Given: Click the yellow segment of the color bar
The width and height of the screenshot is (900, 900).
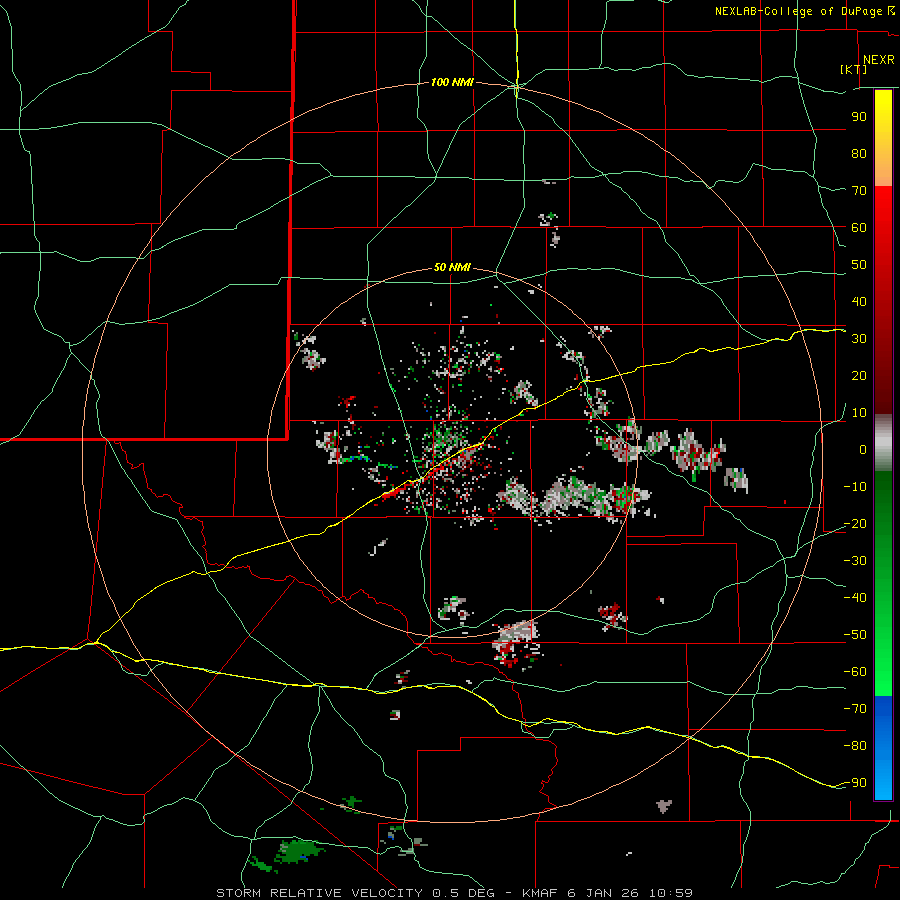Looking at the screenshot, I should [883, 138].
